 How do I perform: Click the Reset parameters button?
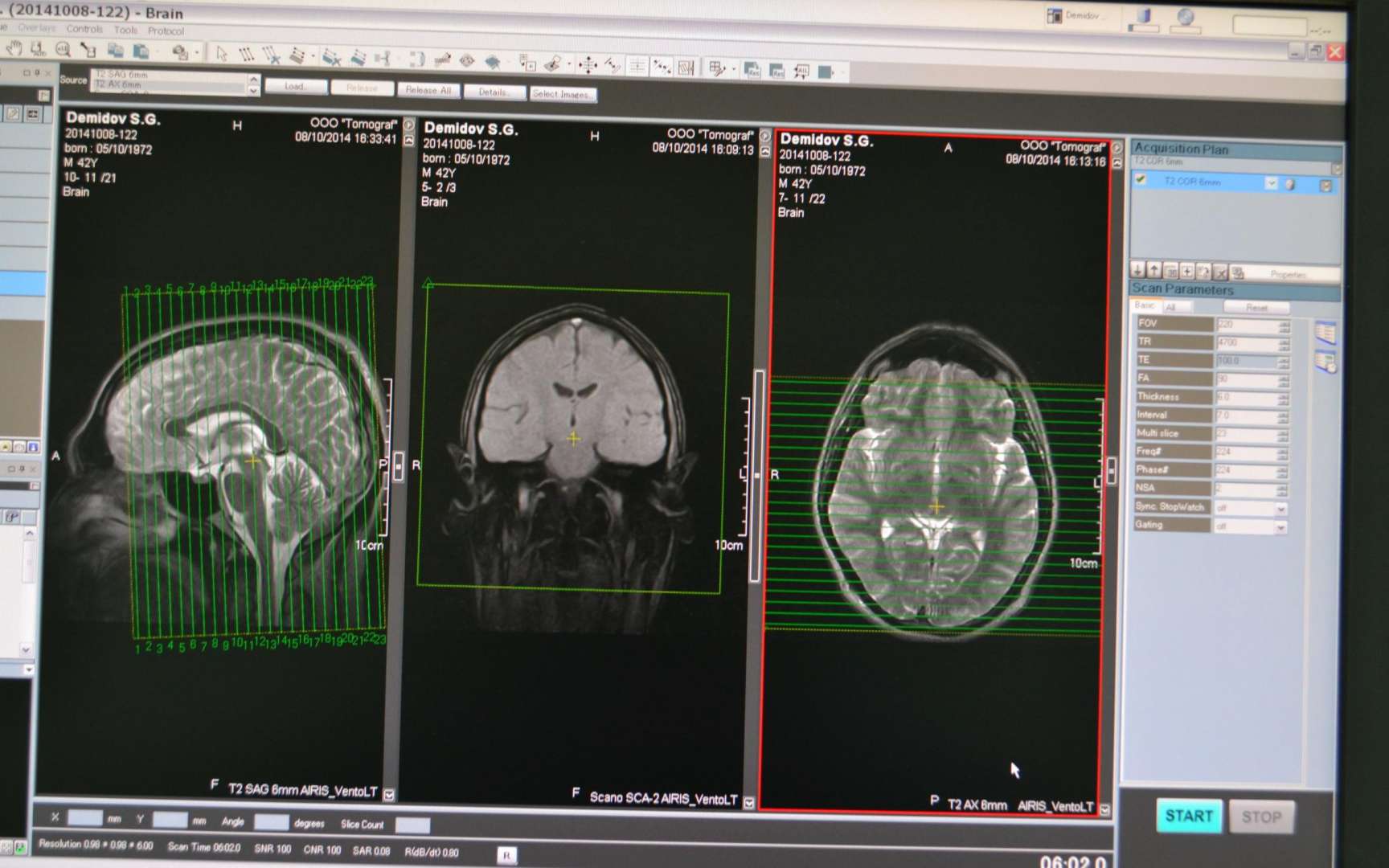click(1256, 308)
